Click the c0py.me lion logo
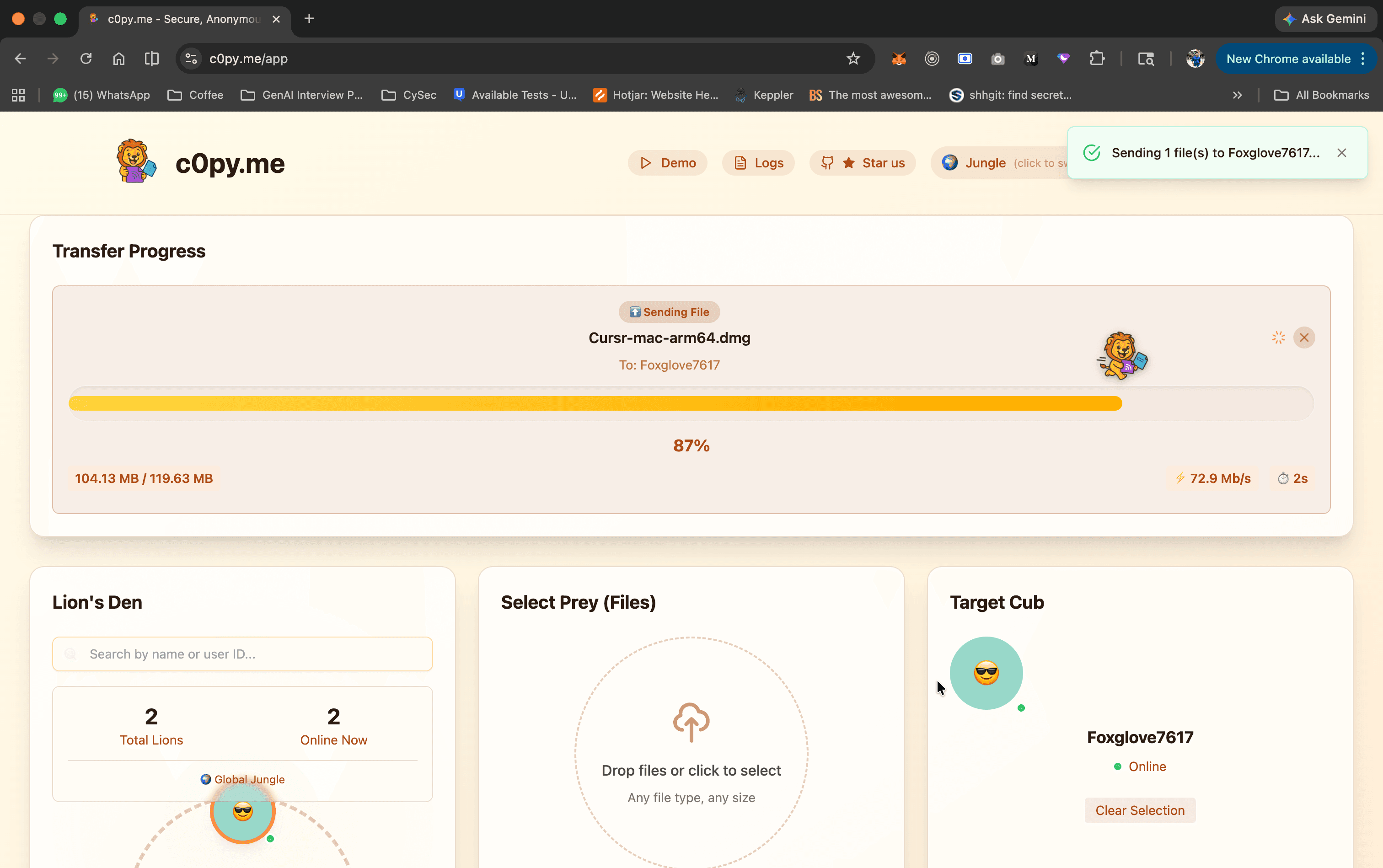The width and height of the screenshot is (1383, 868). coord(136,161)
